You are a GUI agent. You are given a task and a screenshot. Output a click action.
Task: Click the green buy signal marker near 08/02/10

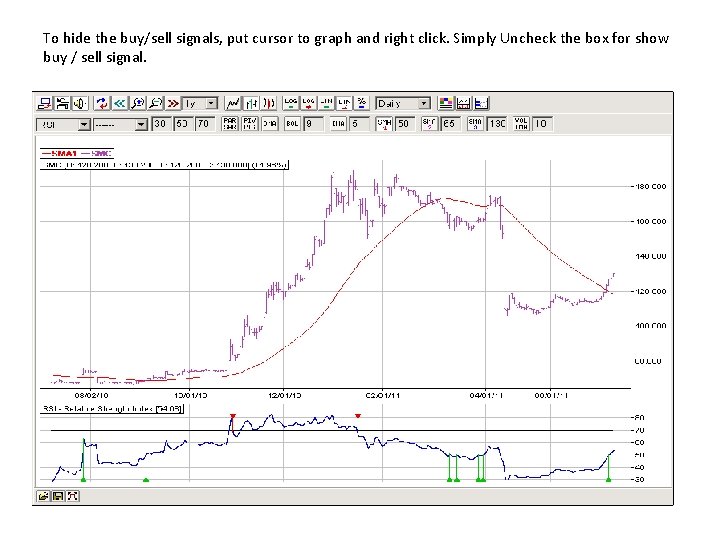point(84,479)
